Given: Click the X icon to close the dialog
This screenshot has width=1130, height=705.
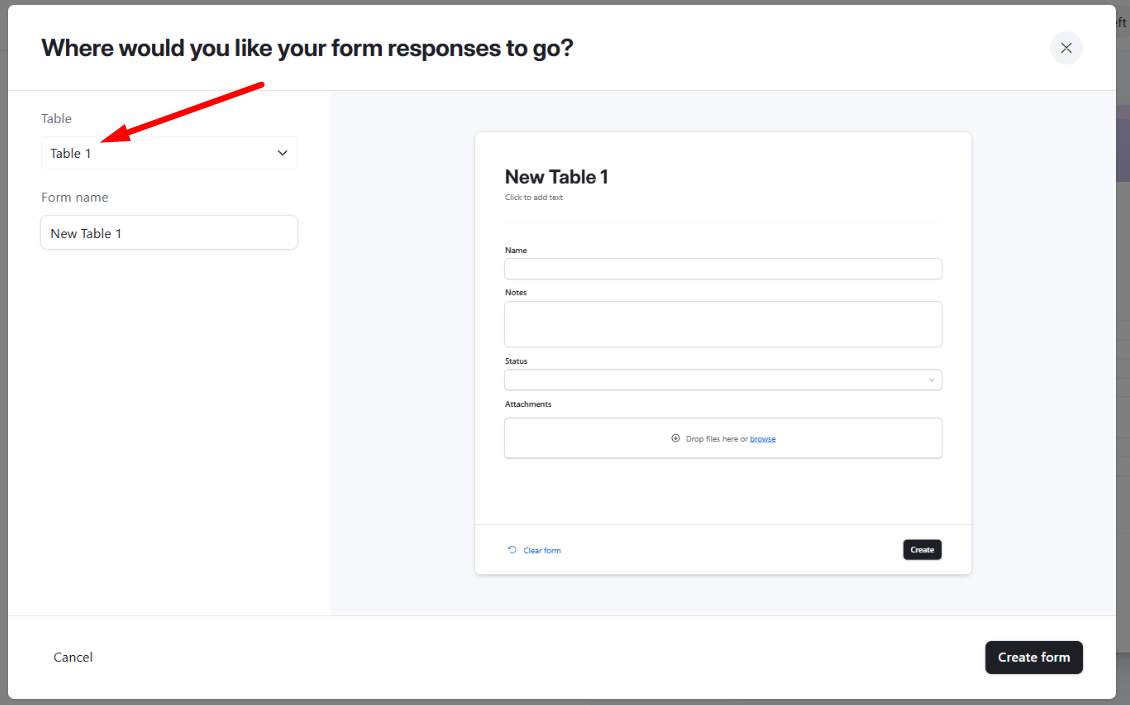Looking at the screenshot, I should point(1065,47).
